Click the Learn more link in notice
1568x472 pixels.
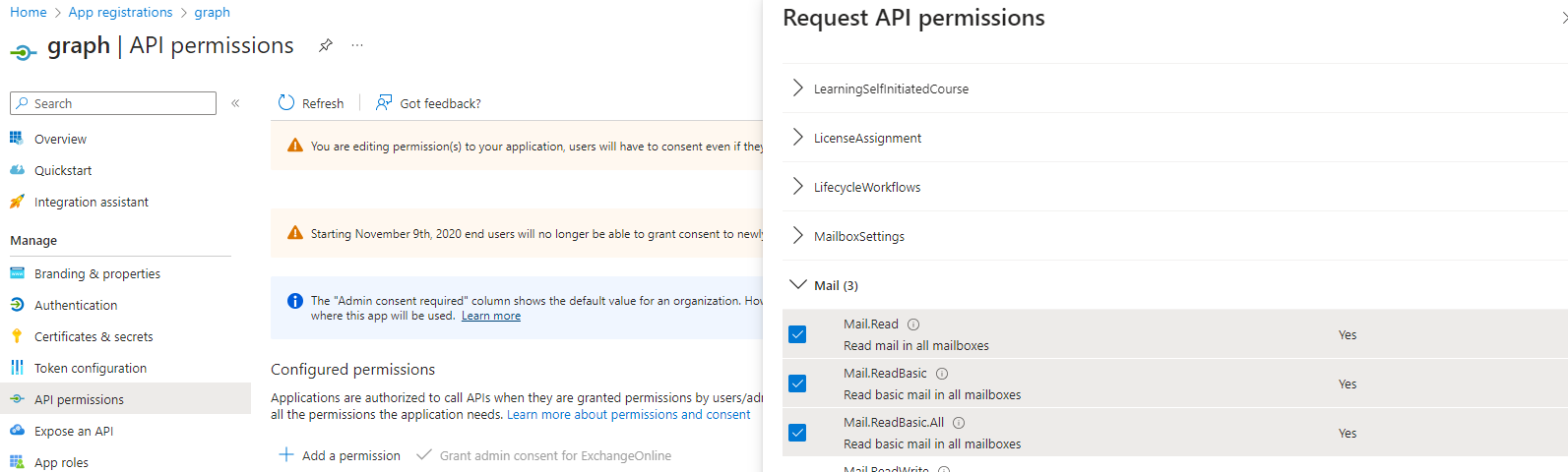pos(491,316)
